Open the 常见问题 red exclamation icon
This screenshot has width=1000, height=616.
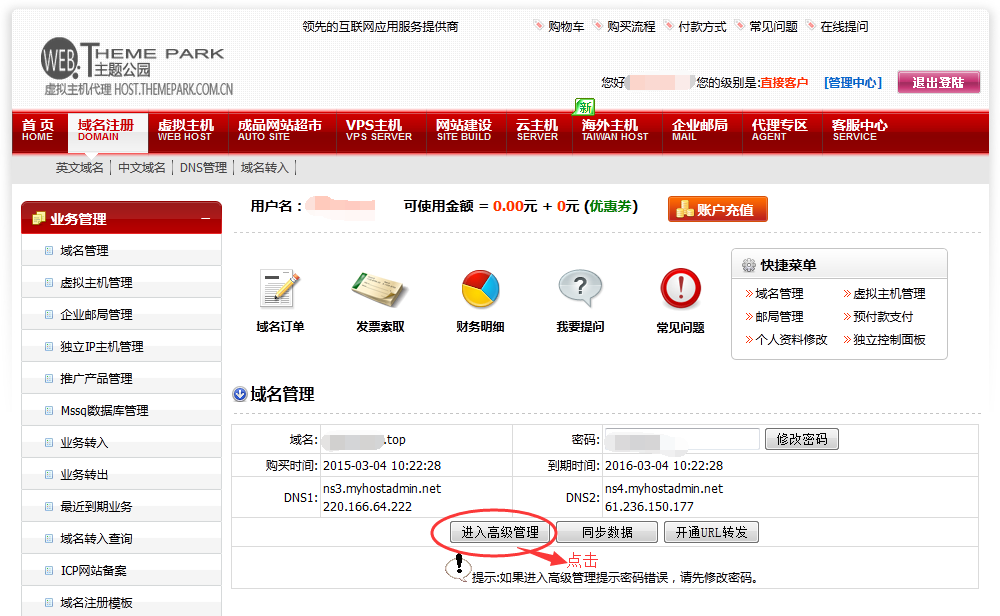click(680, 289)
